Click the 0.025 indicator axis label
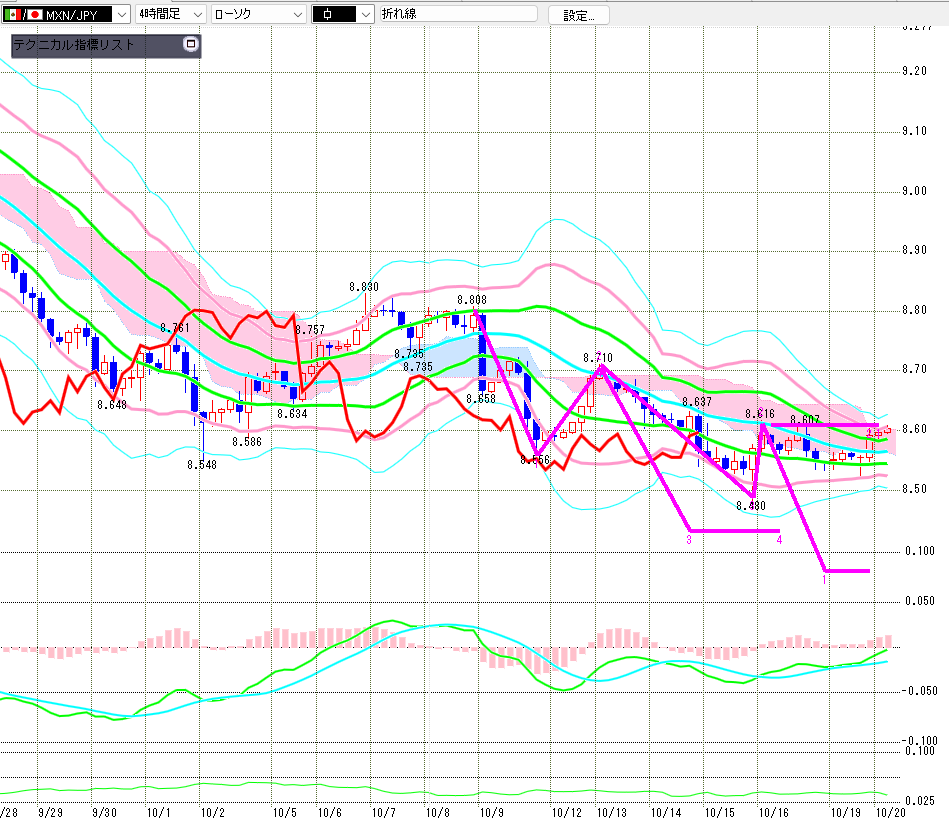Viewport: 949px width, 822px height. (919, 801)
